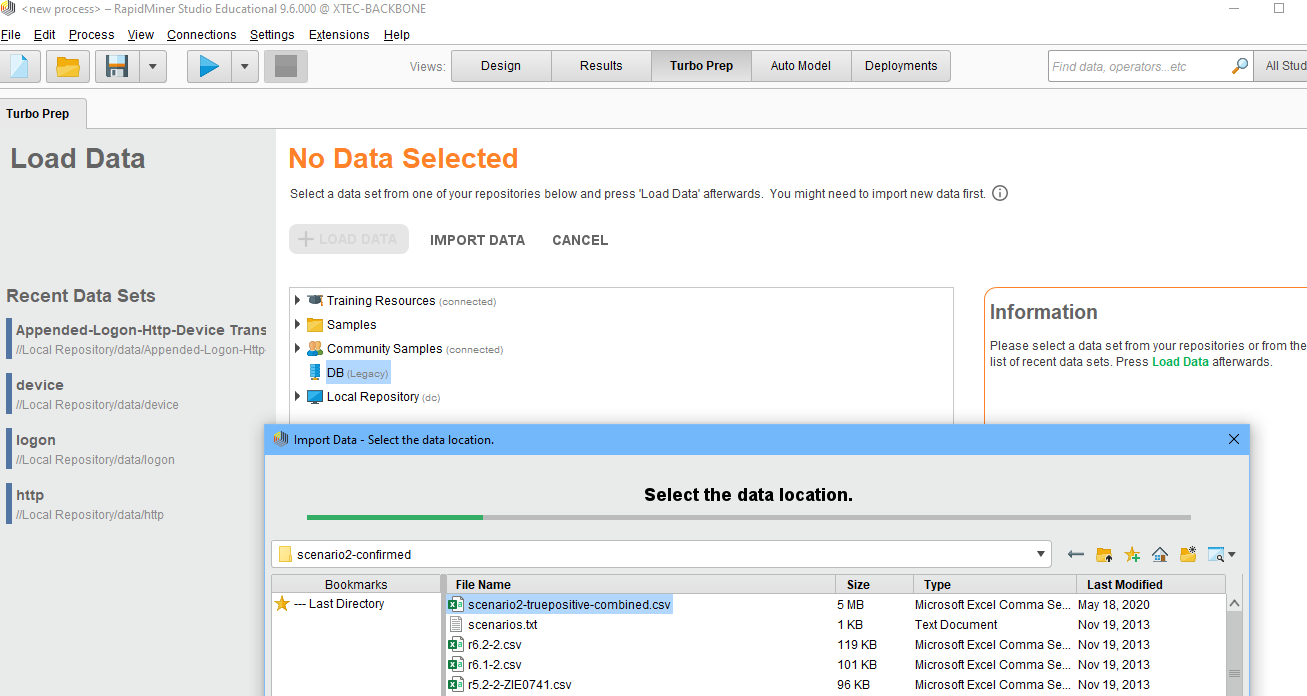This screenshot has width=1307, height=696.
Task: Open recent data set Appended-Logon-Http-Device
Action: pos(138,339)
